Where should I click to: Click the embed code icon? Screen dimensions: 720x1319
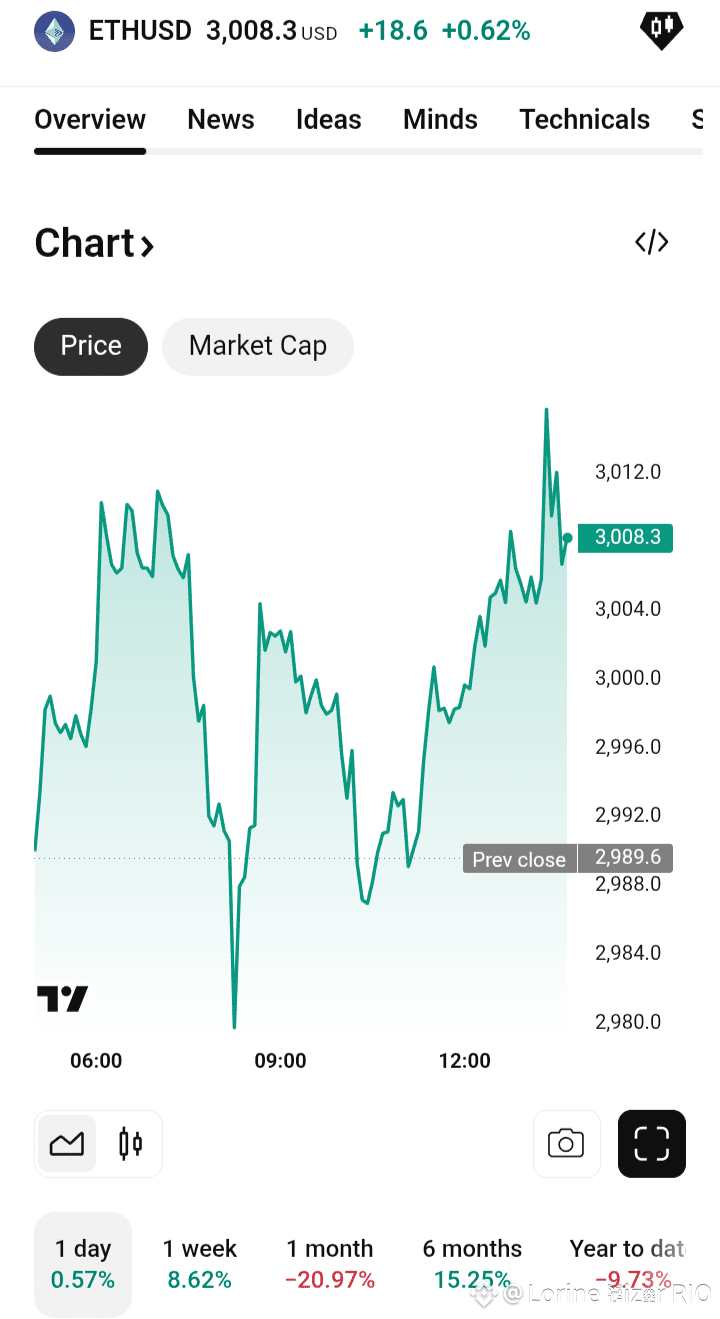652,242
